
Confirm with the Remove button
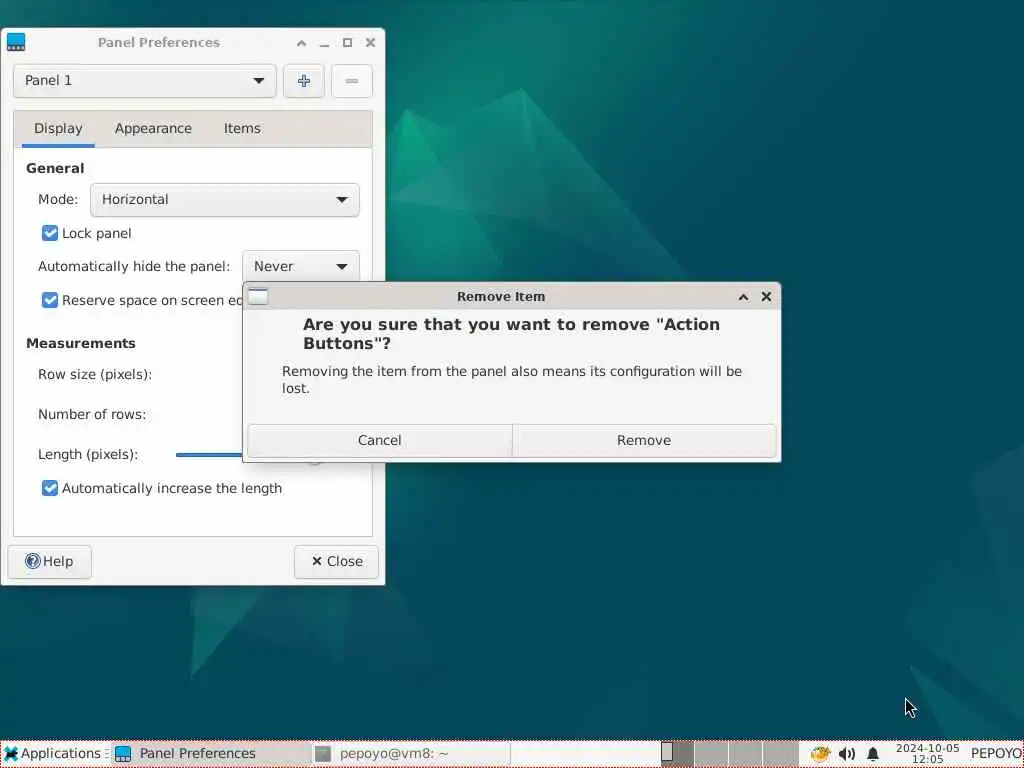pyautogui.click(x=644, y=441)
